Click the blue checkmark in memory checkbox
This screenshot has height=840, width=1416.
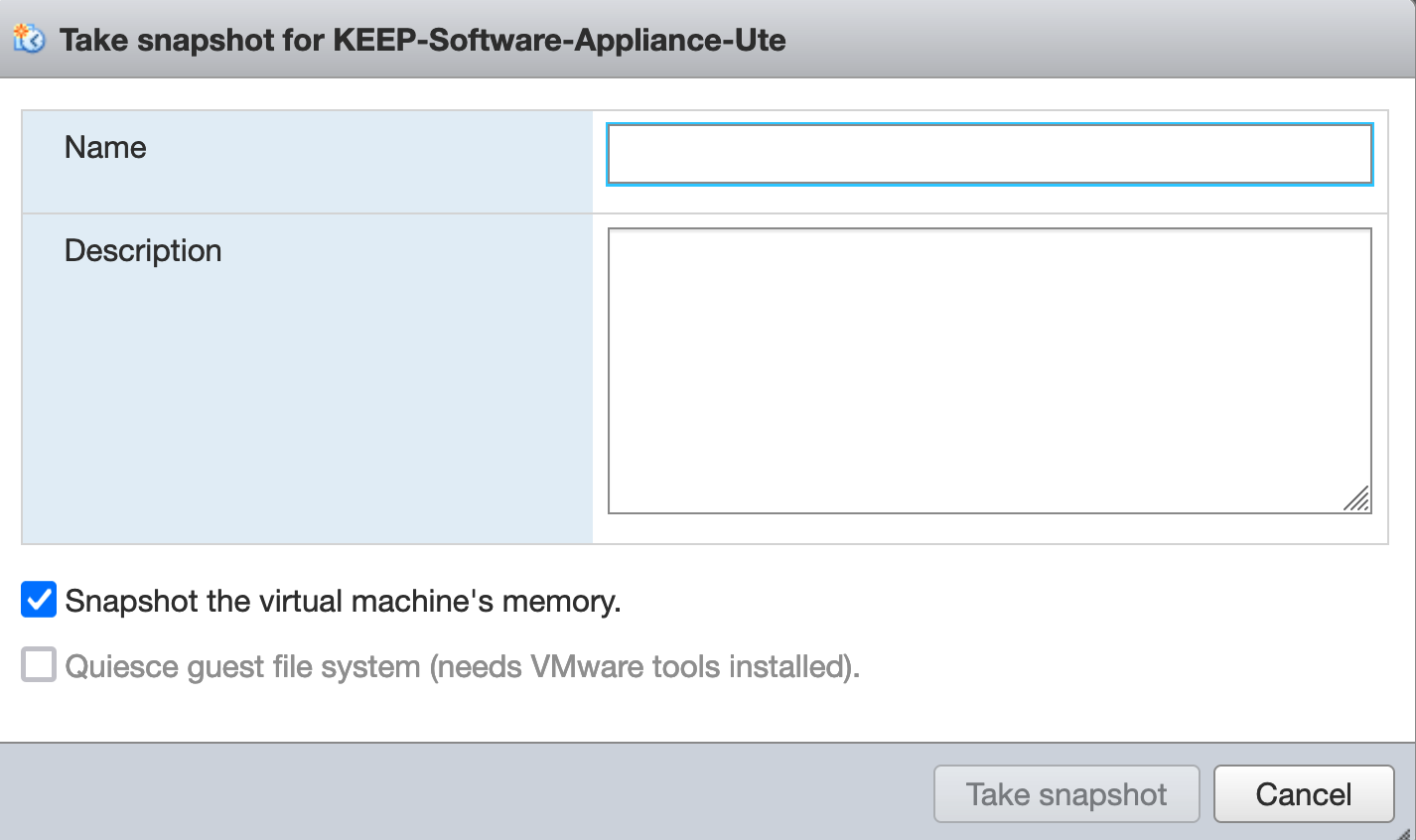(39, 601)
